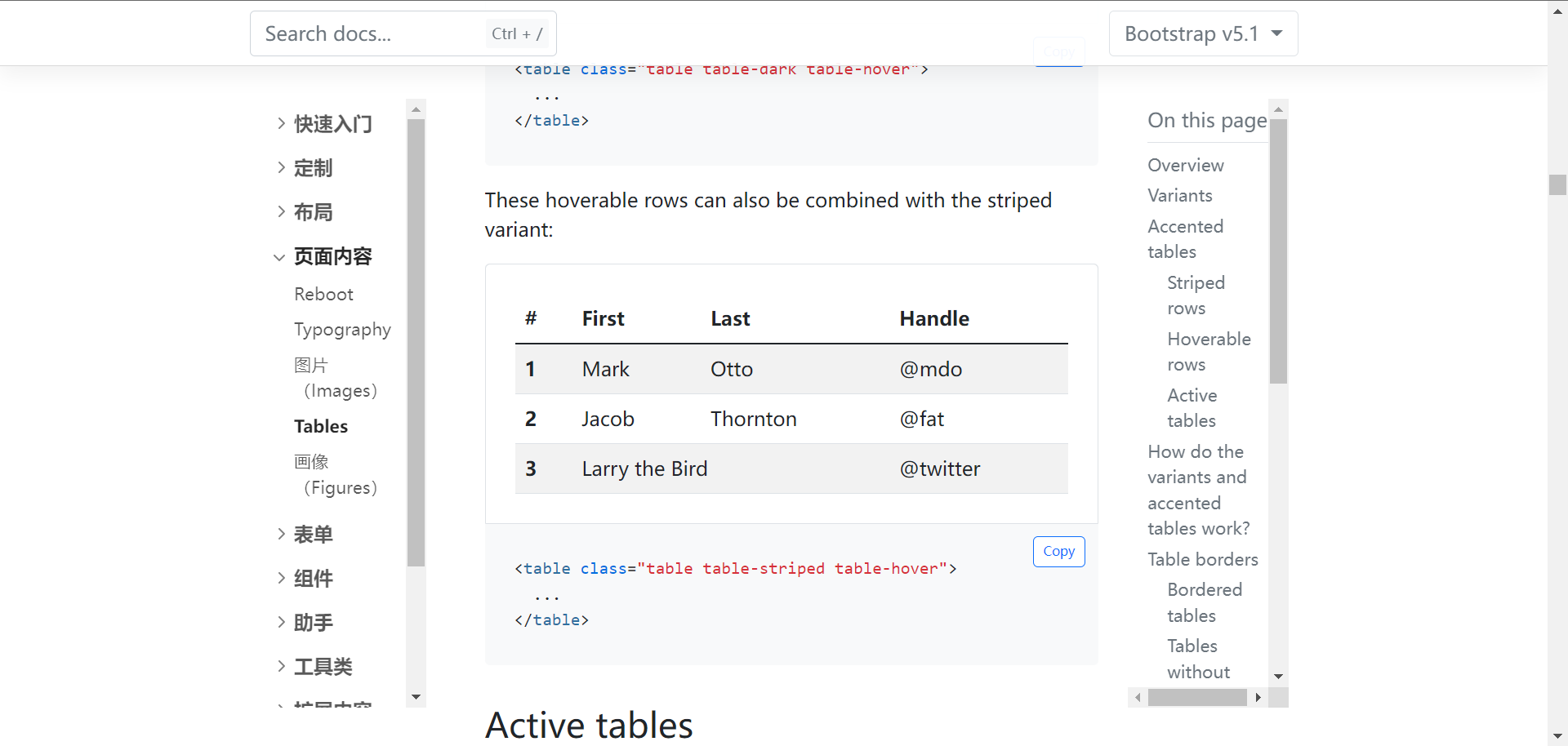This screenshot has width=1568, height=746.
Task: Open the Reboot page
Action: (x=323, y=294)
